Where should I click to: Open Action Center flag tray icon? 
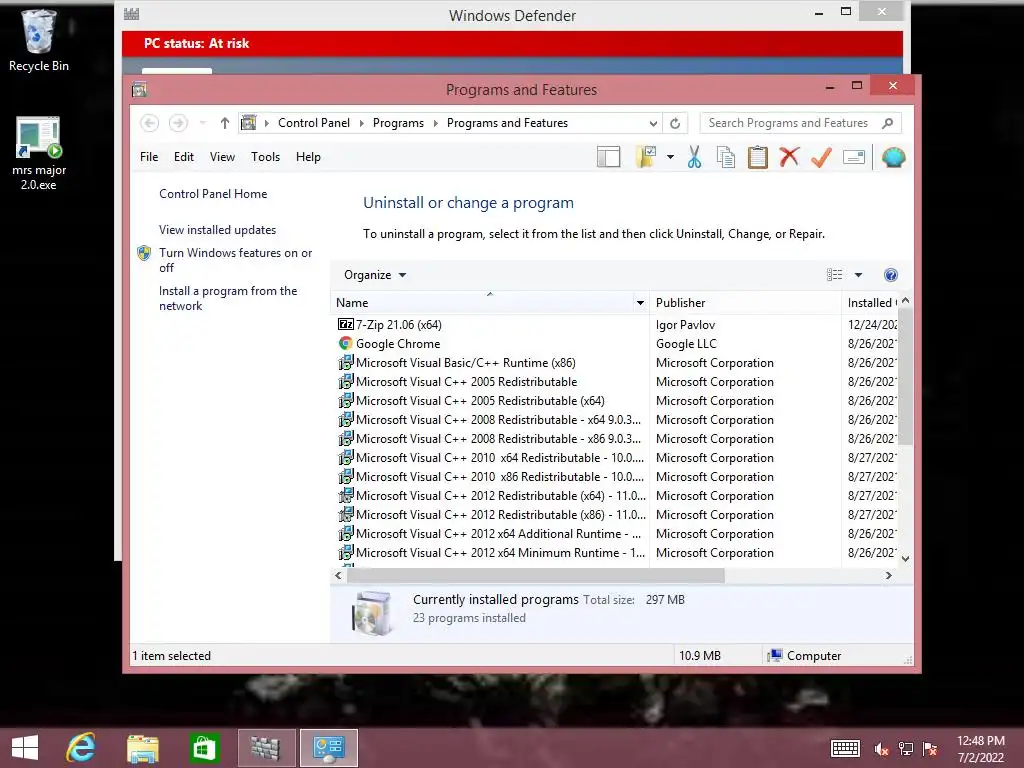[930, 749]
